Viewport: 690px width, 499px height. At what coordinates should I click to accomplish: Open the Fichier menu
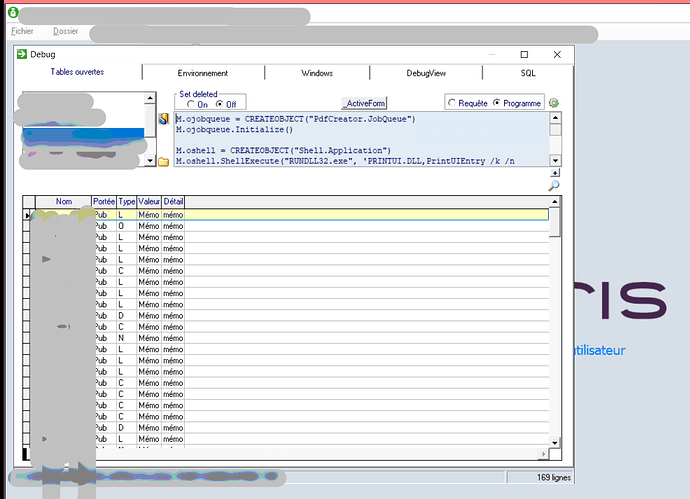click(x=22, y=31)
